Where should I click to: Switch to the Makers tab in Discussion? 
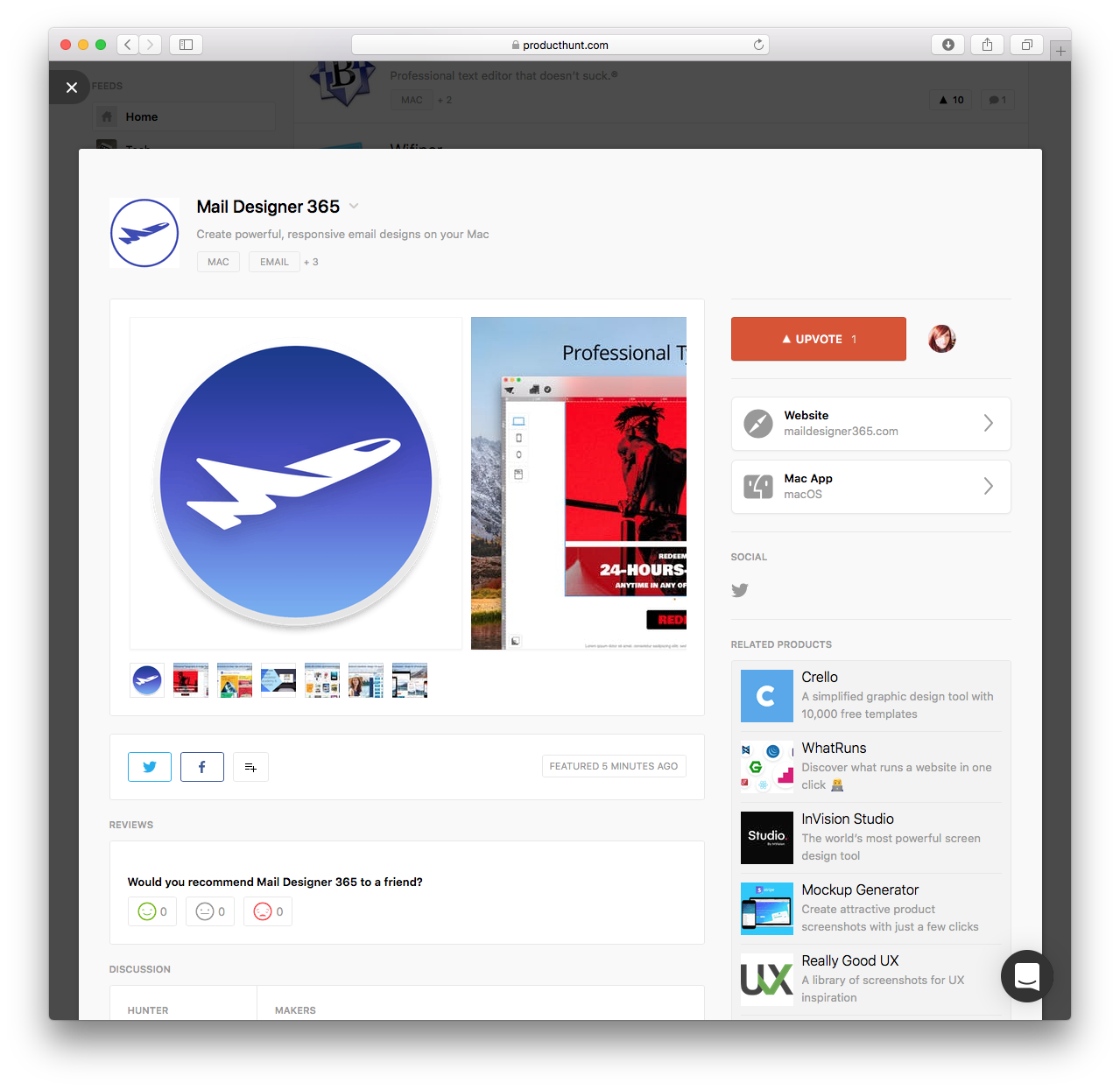(x=295, y=1010)
